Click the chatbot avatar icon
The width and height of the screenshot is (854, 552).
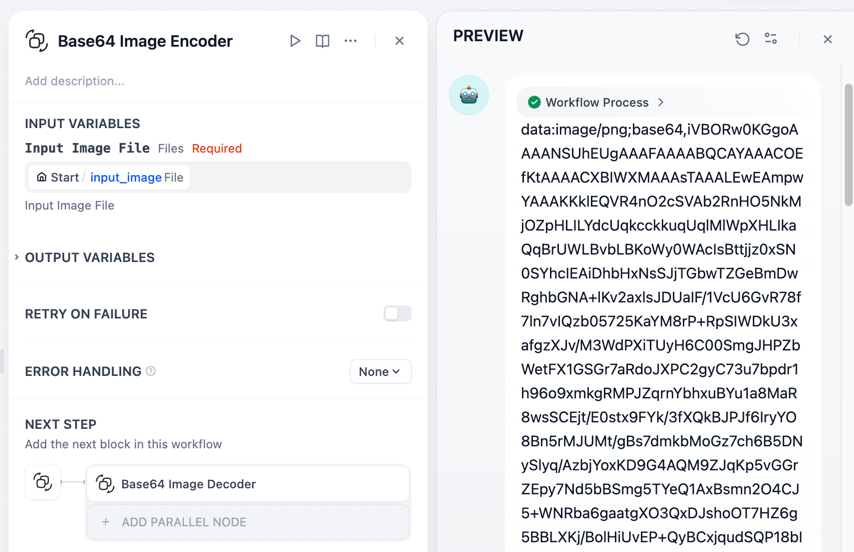point(469,96)
